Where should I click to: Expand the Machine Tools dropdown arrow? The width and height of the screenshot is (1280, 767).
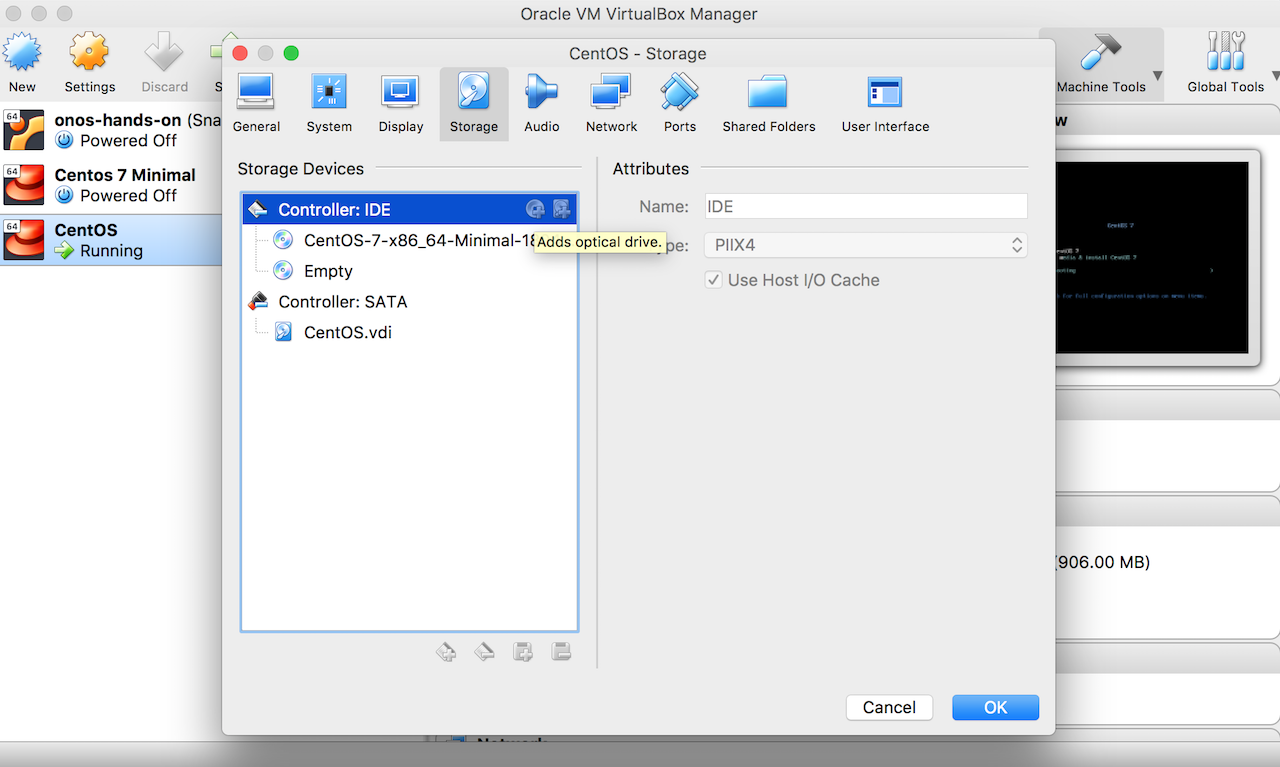(x=1157, y=76)
